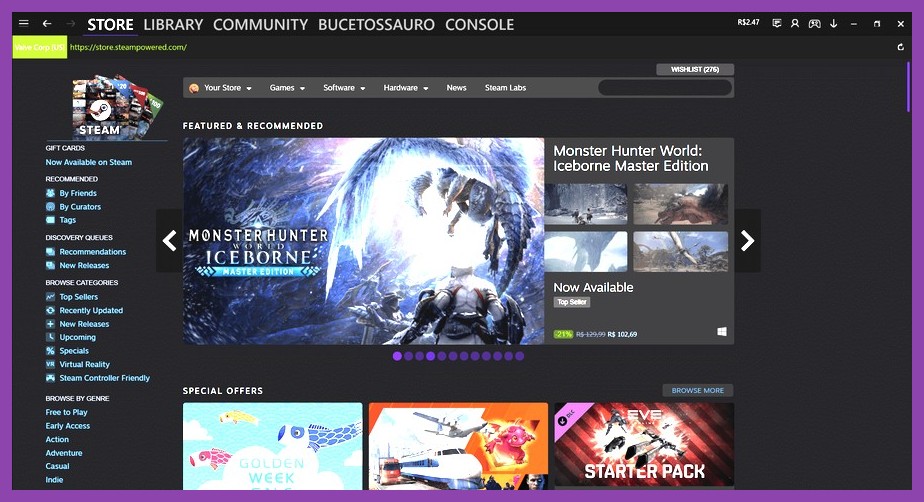Expand the Hardware dropdown menu
This screenshot has width=924, height=502.
(406, 88)
